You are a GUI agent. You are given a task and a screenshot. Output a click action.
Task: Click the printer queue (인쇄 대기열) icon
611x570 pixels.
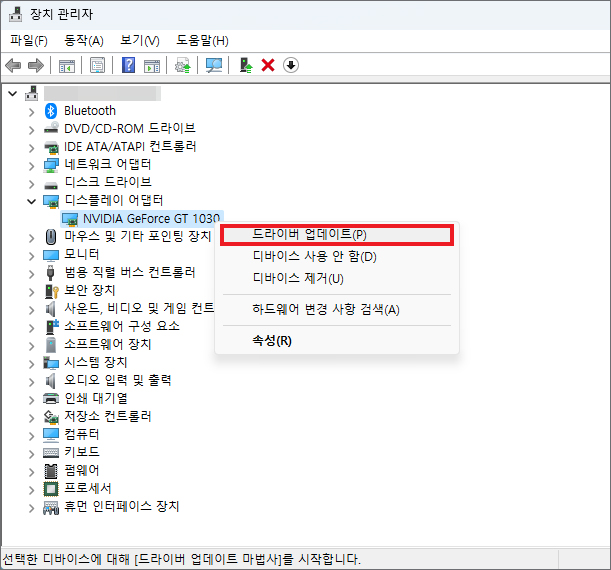(x=51, y=399)
